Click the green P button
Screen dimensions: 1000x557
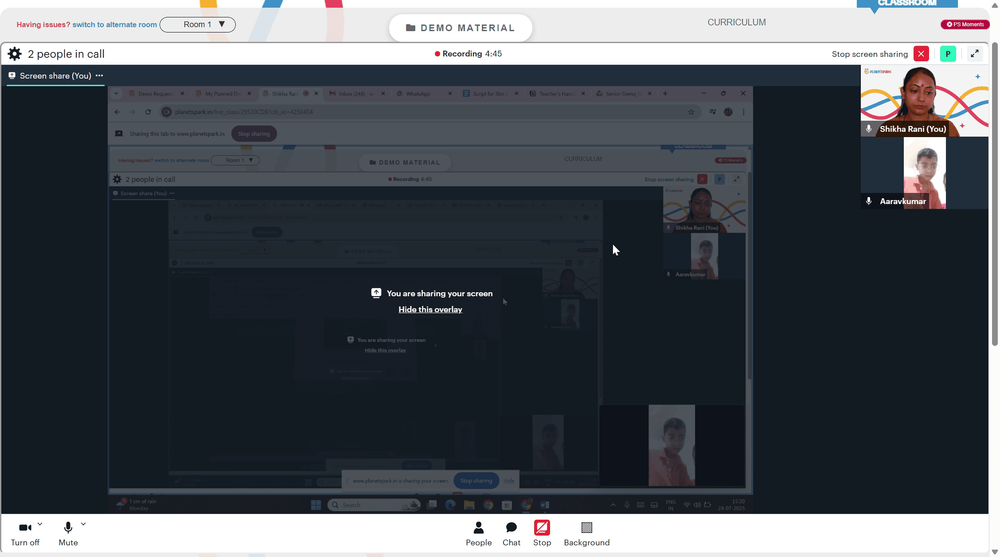pyautogui.click(x=948, y=54)
